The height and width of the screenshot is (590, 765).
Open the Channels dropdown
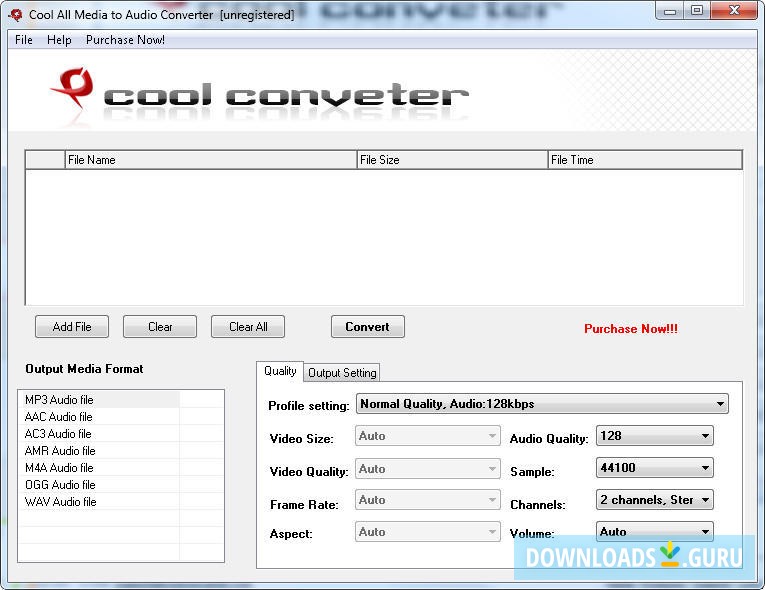point(654,500)
